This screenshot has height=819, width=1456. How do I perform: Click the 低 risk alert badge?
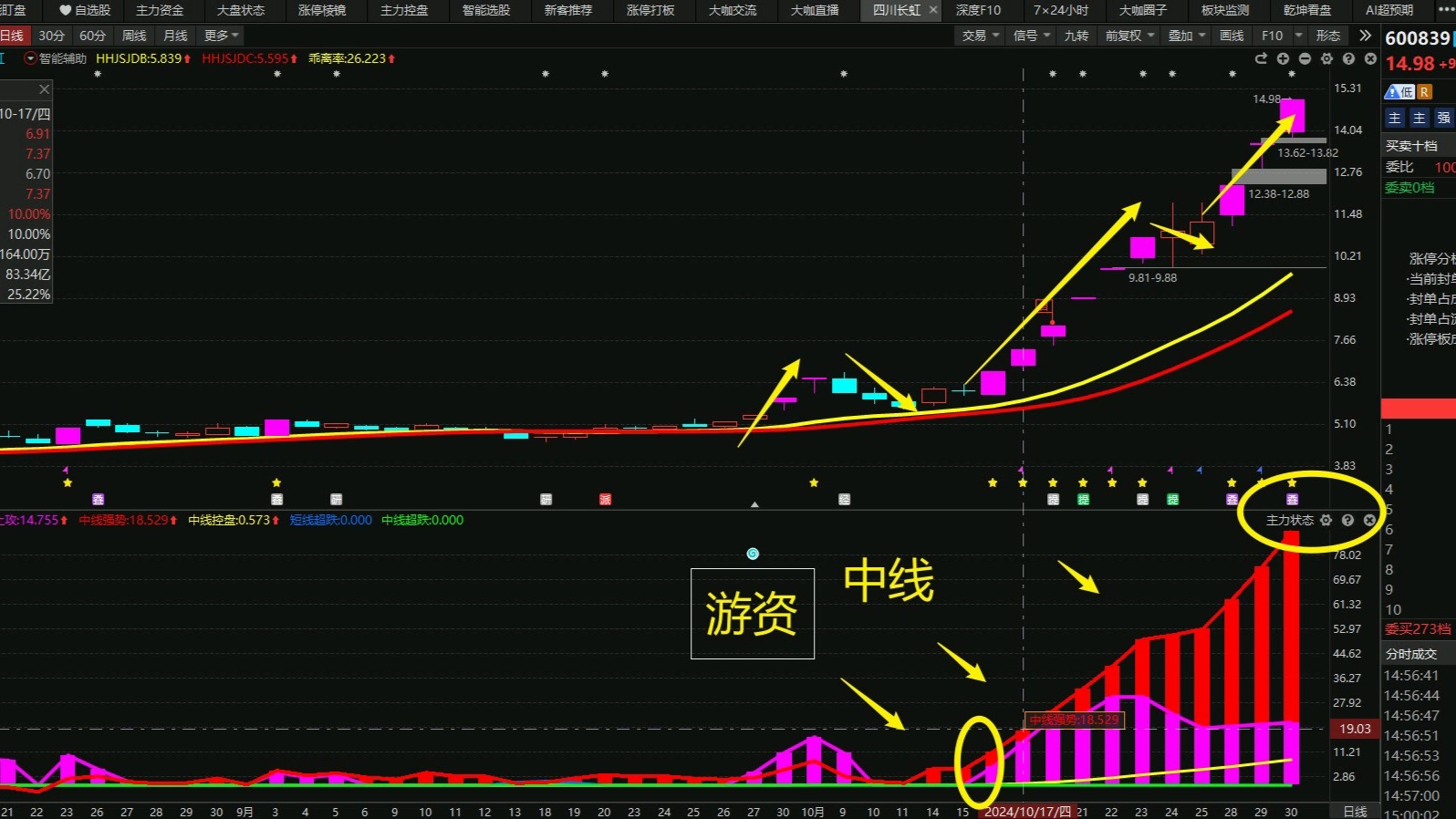(x=1399, y=92)
